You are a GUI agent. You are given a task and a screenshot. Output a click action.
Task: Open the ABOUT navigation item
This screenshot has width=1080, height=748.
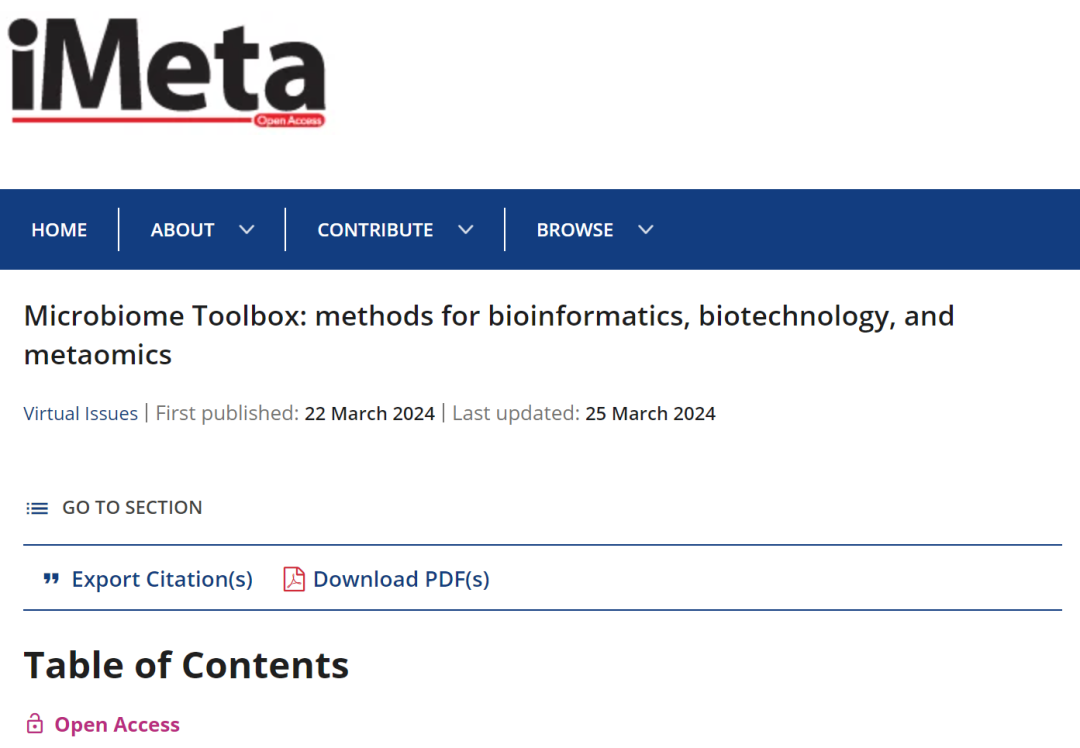click(x=182, y=229)
